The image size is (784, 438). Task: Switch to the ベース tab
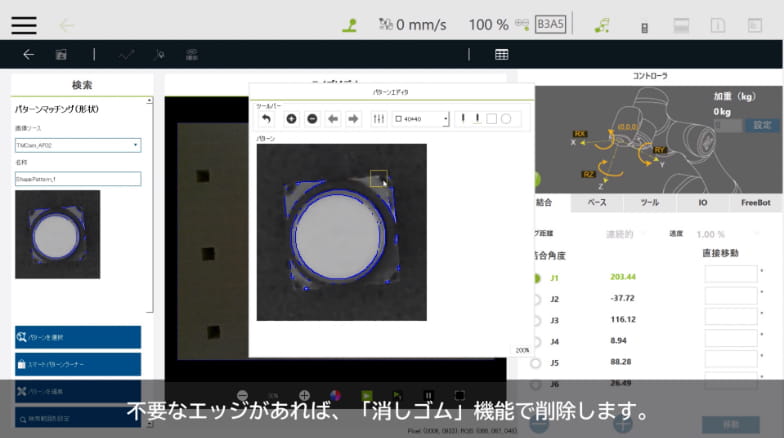pos(597,202)
